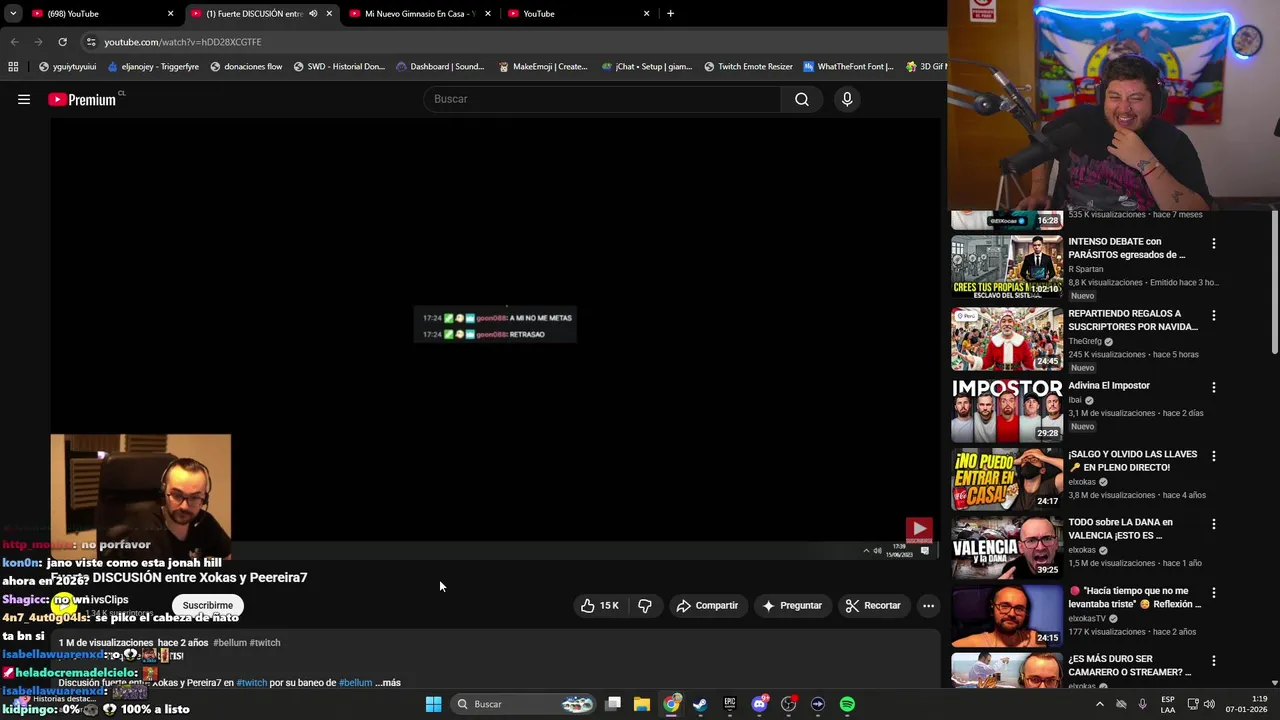Mute tab via speaker icon on tab
Screen dimensions: 1280x720
[313, 14]
